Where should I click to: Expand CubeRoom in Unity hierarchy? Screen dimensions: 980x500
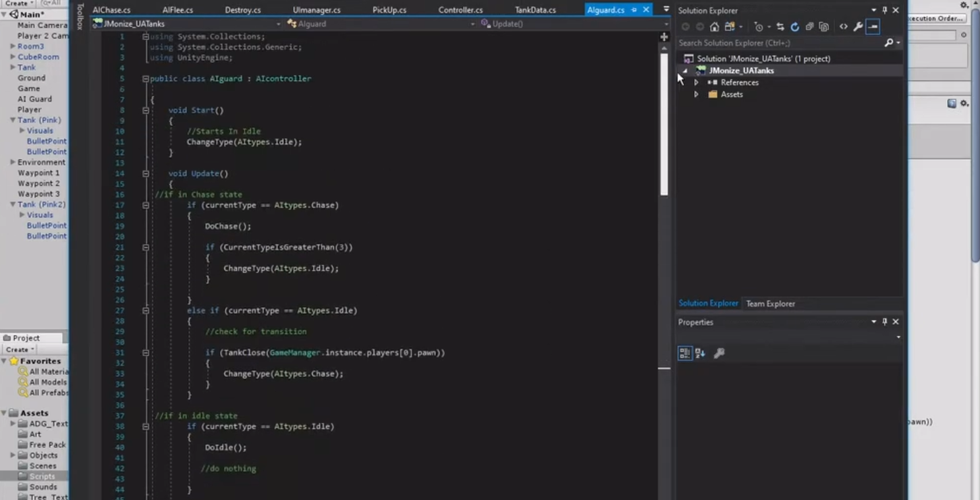pyautogui.click(x=12, y=57)
